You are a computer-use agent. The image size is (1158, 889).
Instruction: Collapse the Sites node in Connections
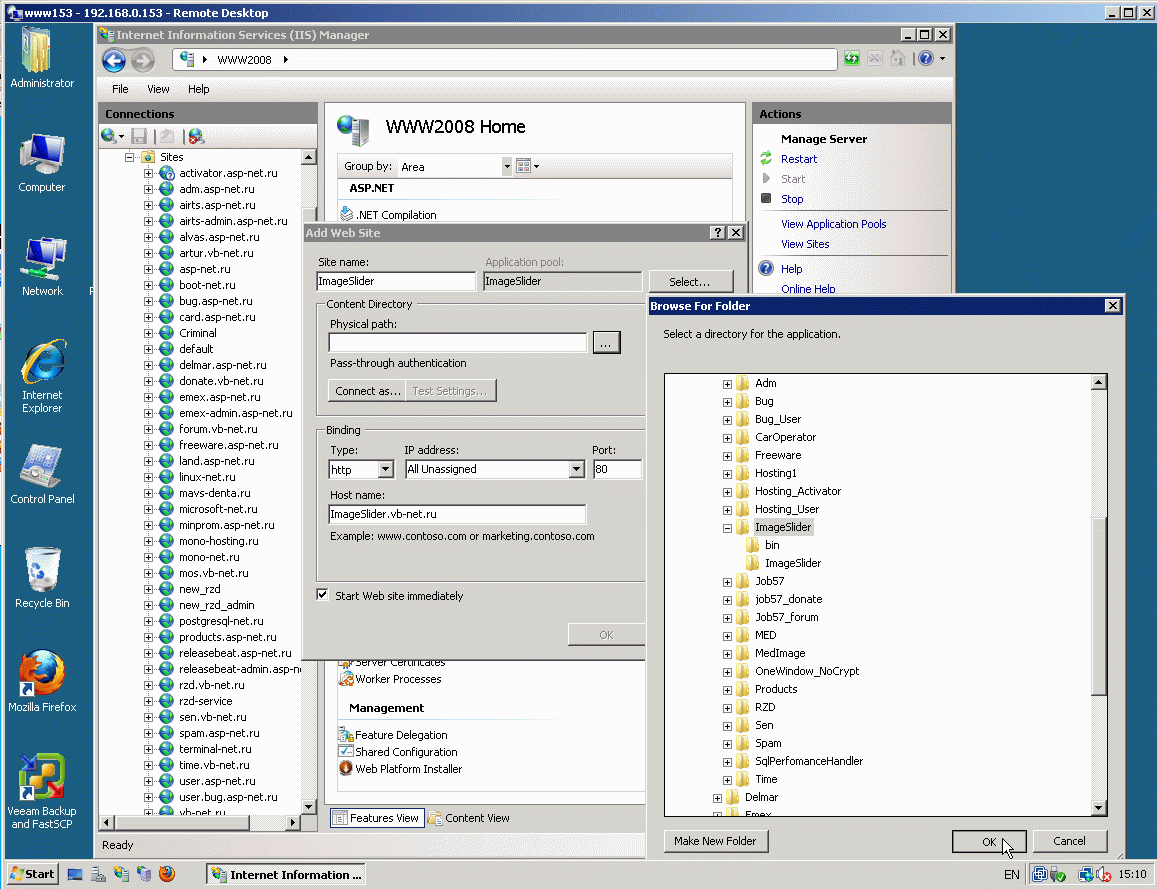pyautogui.click(x=129, y=157)
